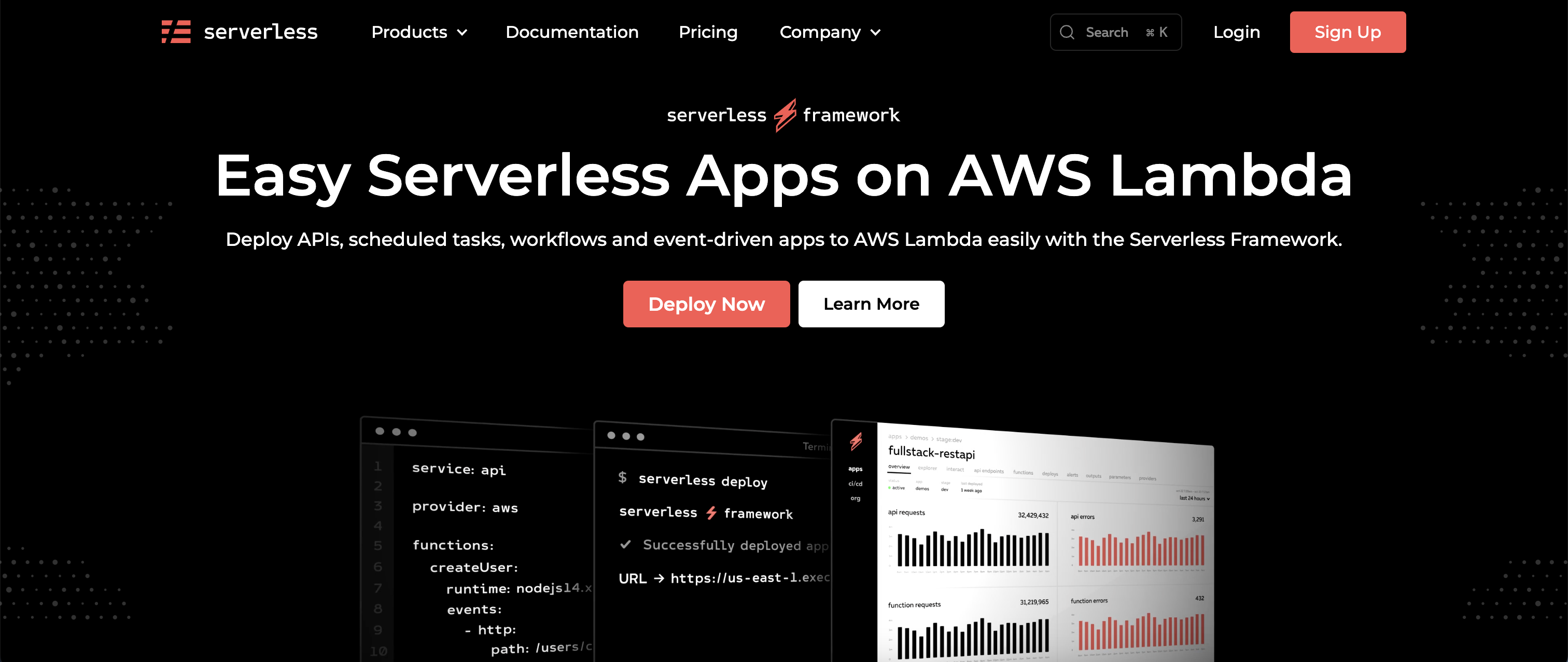Click the chevron next to Products
This screenshot has height=662, width=1568.
pos(462,32)
